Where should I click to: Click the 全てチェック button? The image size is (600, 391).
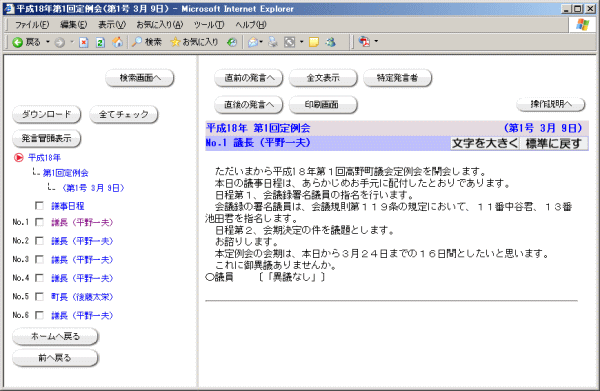point(124,114)
